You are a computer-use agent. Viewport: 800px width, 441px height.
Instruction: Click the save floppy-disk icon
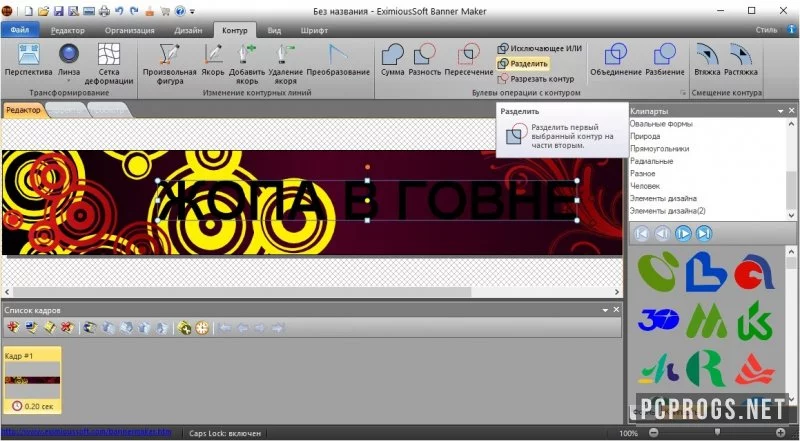point(58,11)
